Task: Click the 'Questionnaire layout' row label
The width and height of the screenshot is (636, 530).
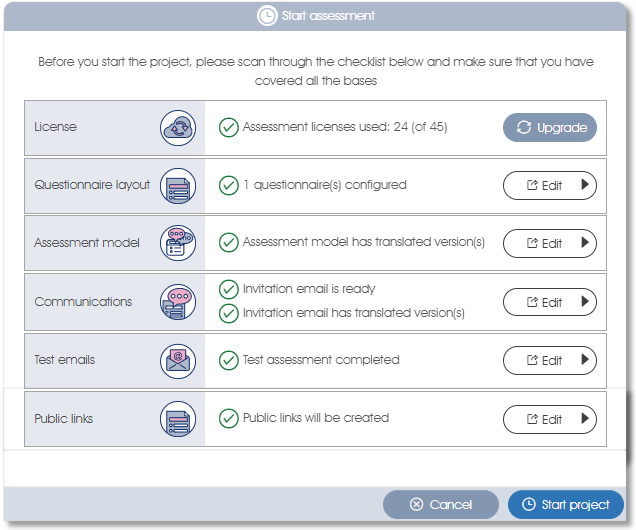Action: tap(92, 185)
